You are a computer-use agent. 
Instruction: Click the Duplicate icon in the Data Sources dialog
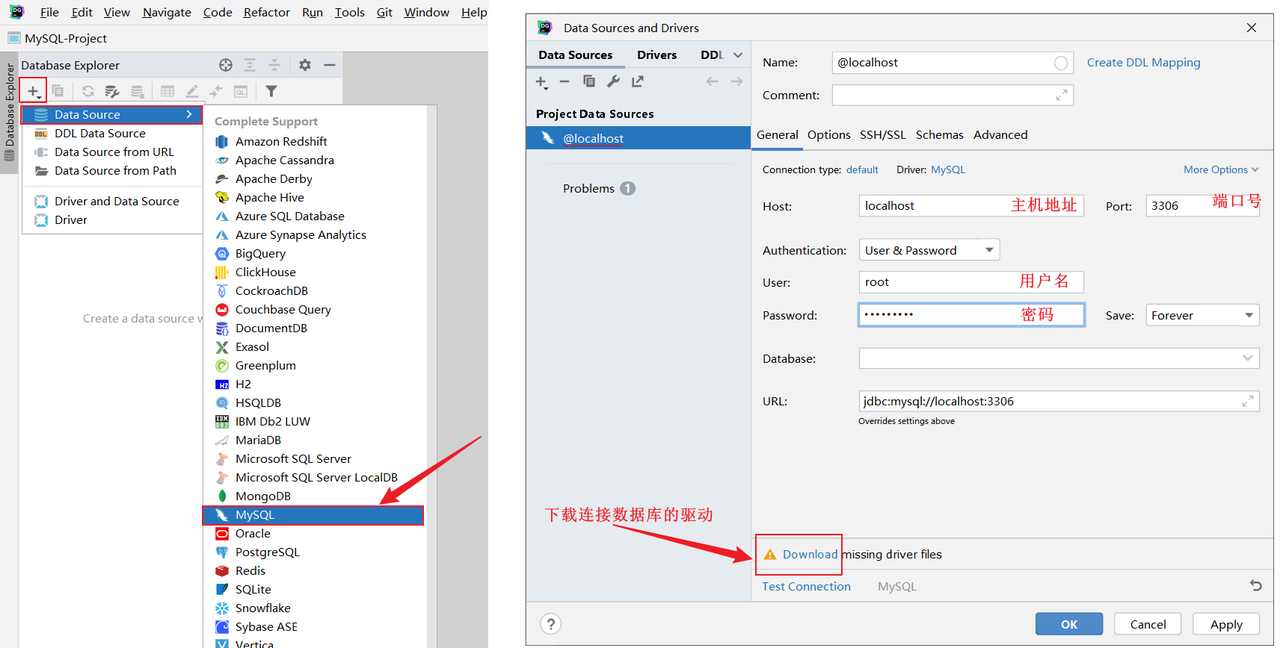[589, 82]
